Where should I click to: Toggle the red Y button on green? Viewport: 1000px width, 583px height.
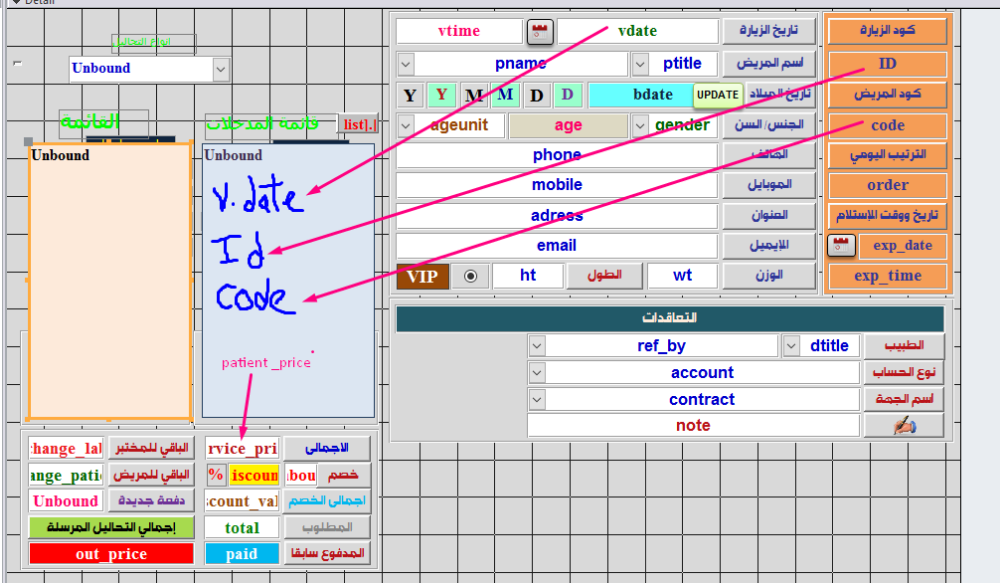[x=441, y=96]
